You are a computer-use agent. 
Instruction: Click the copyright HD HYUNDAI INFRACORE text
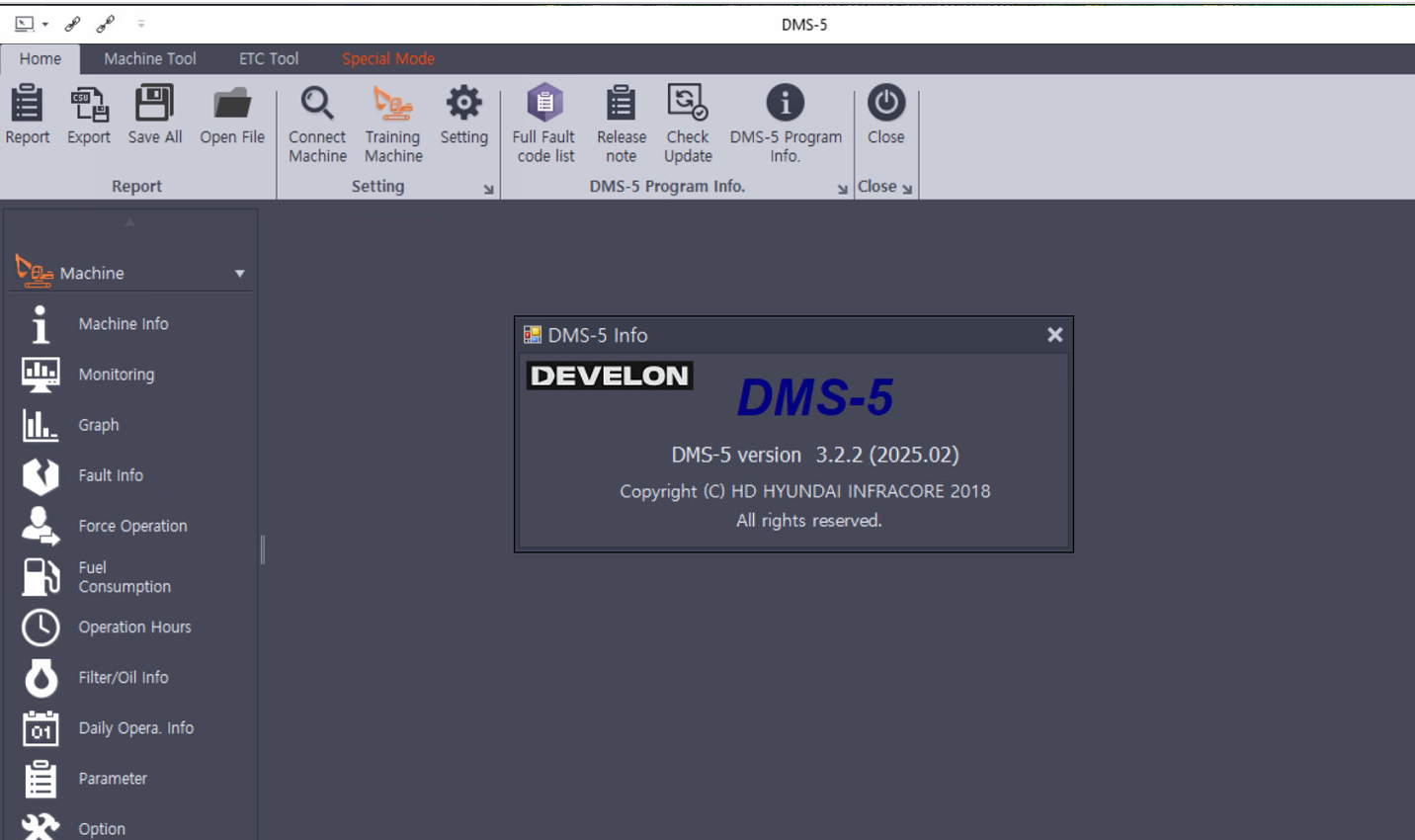[805, 491]
